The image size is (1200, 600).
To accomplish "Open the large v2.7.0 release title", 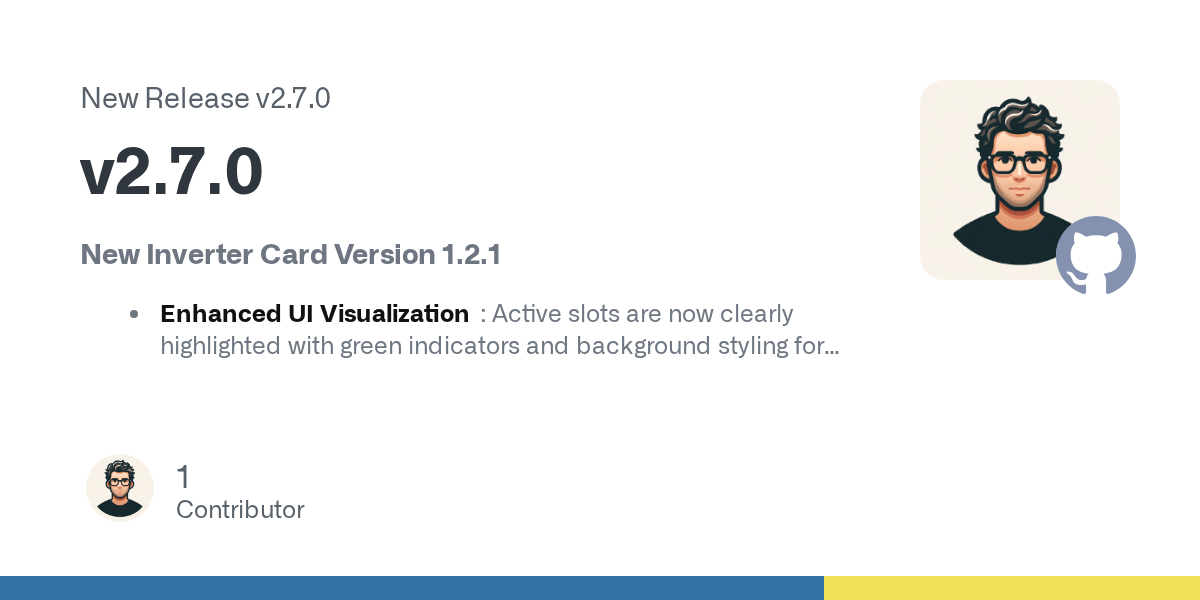I will (171, 172).
